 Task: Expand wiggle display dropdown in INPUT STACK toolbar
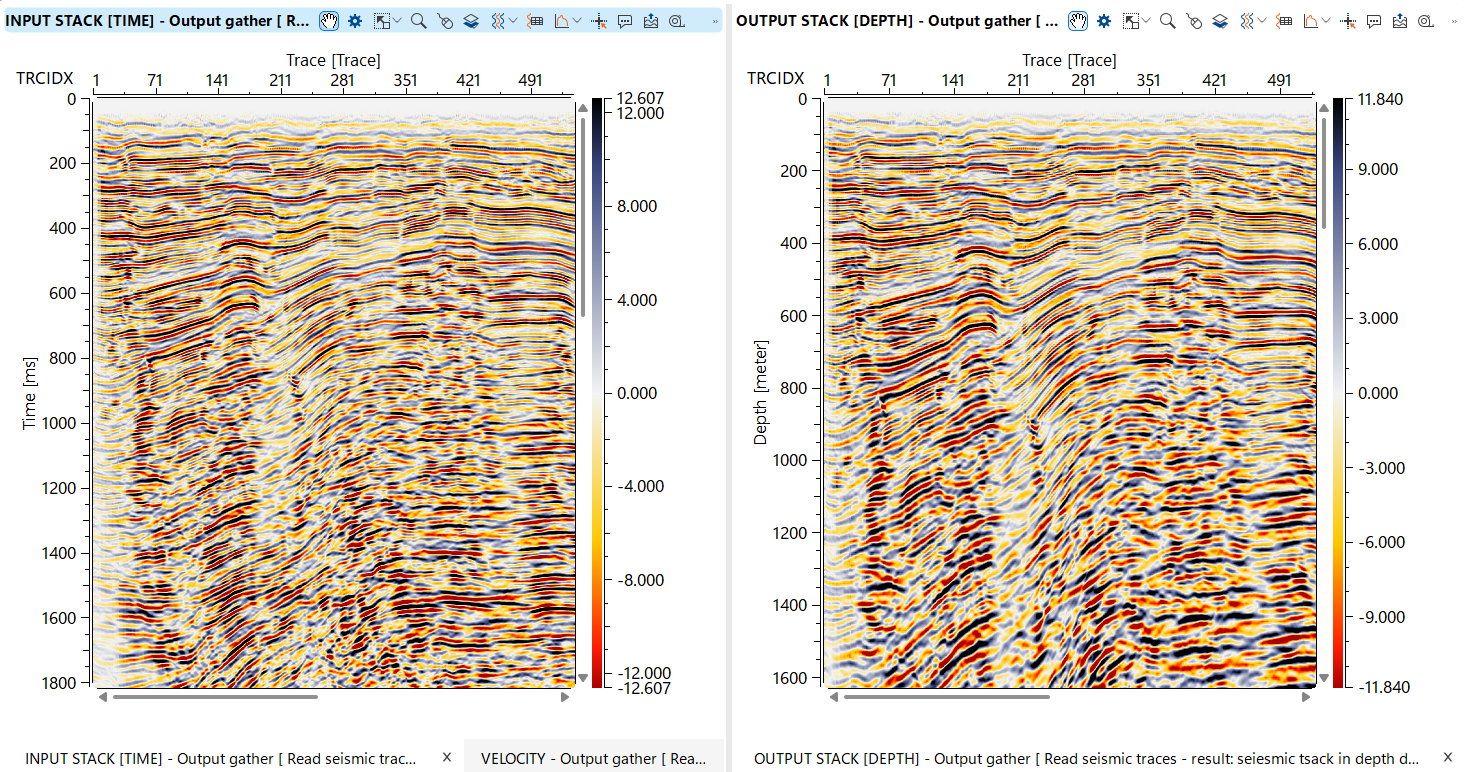(513, 20)
